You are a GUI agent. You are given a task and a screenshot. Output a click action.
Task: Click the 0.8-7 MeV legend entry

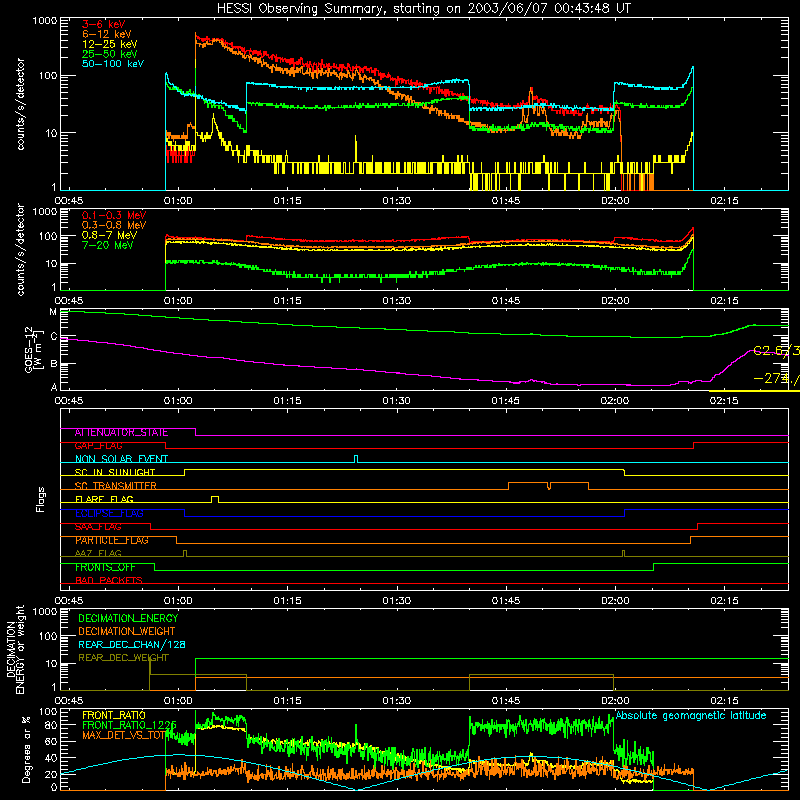click(x=109, y=235)
